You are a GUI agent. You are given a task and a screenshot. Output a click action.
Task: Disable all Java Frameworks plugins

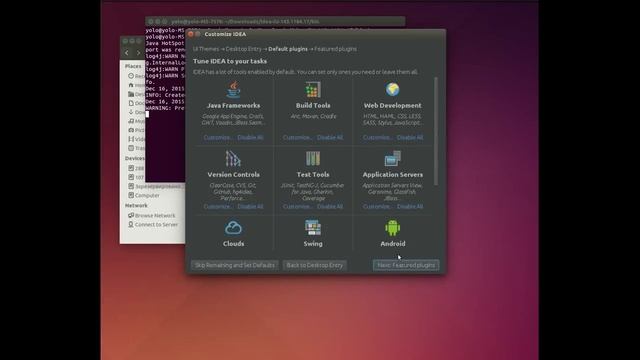point(250,138)
